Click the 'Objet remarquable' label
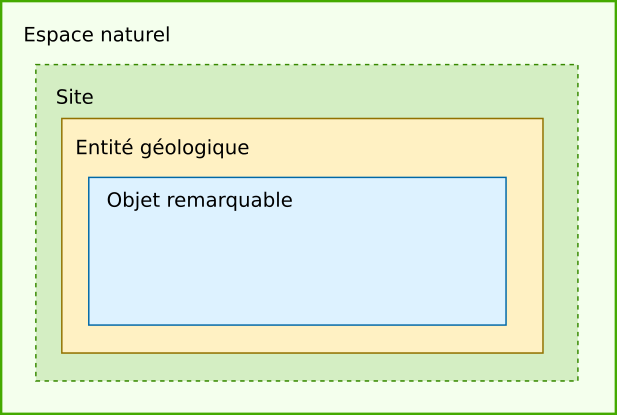Viewport: 617px width, 415px height. tap(200, 200)
